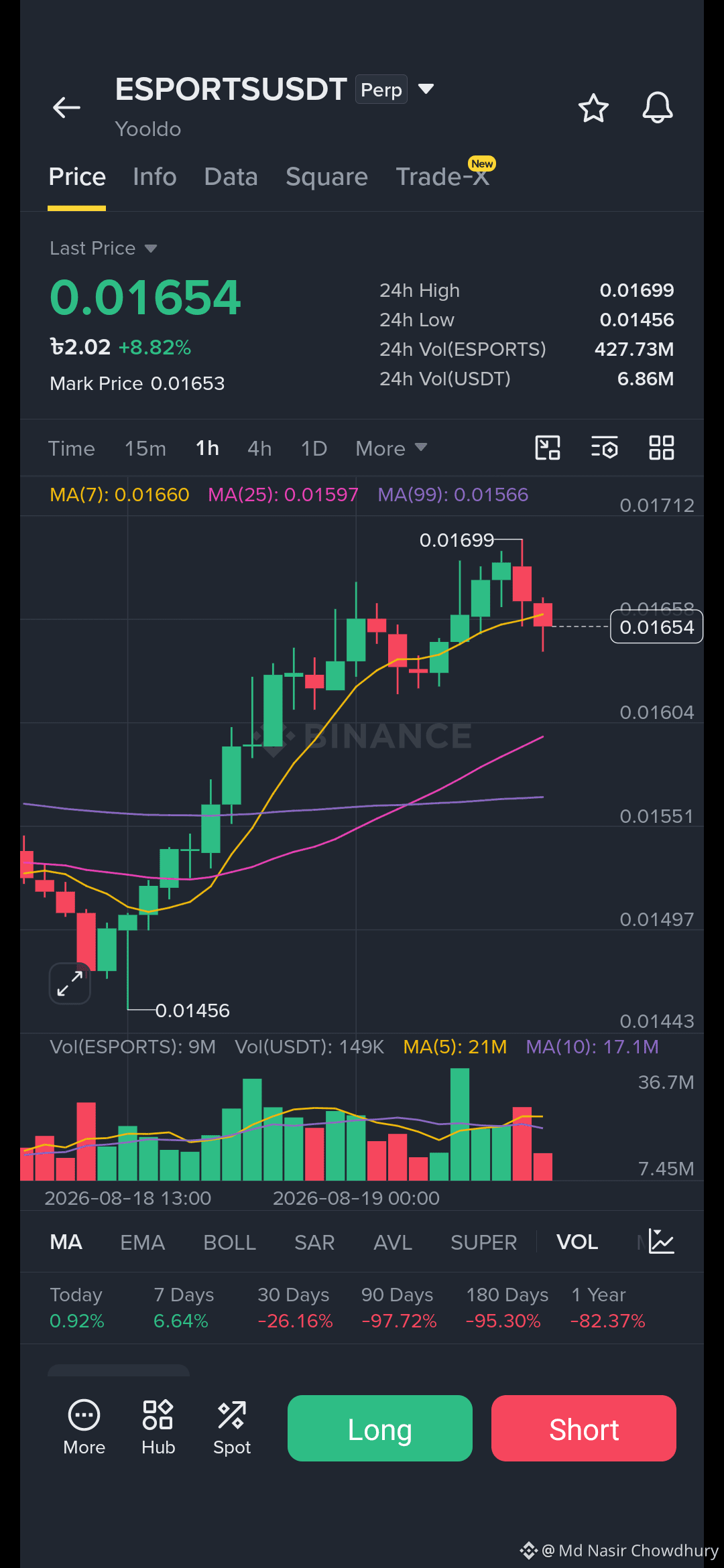Toggle the VOL sub-indicator
This screenshot has width=724, height=1568.
point(577,1242)
